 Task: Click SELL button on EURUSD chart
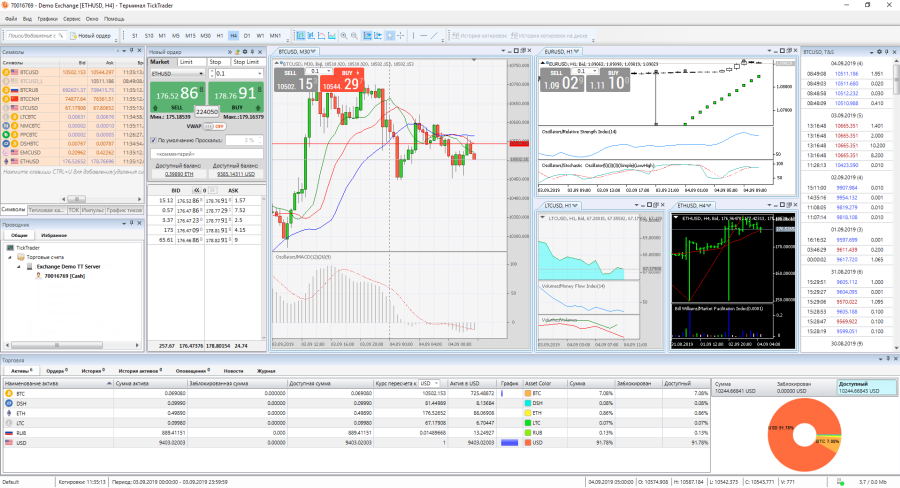coord(562,80)
